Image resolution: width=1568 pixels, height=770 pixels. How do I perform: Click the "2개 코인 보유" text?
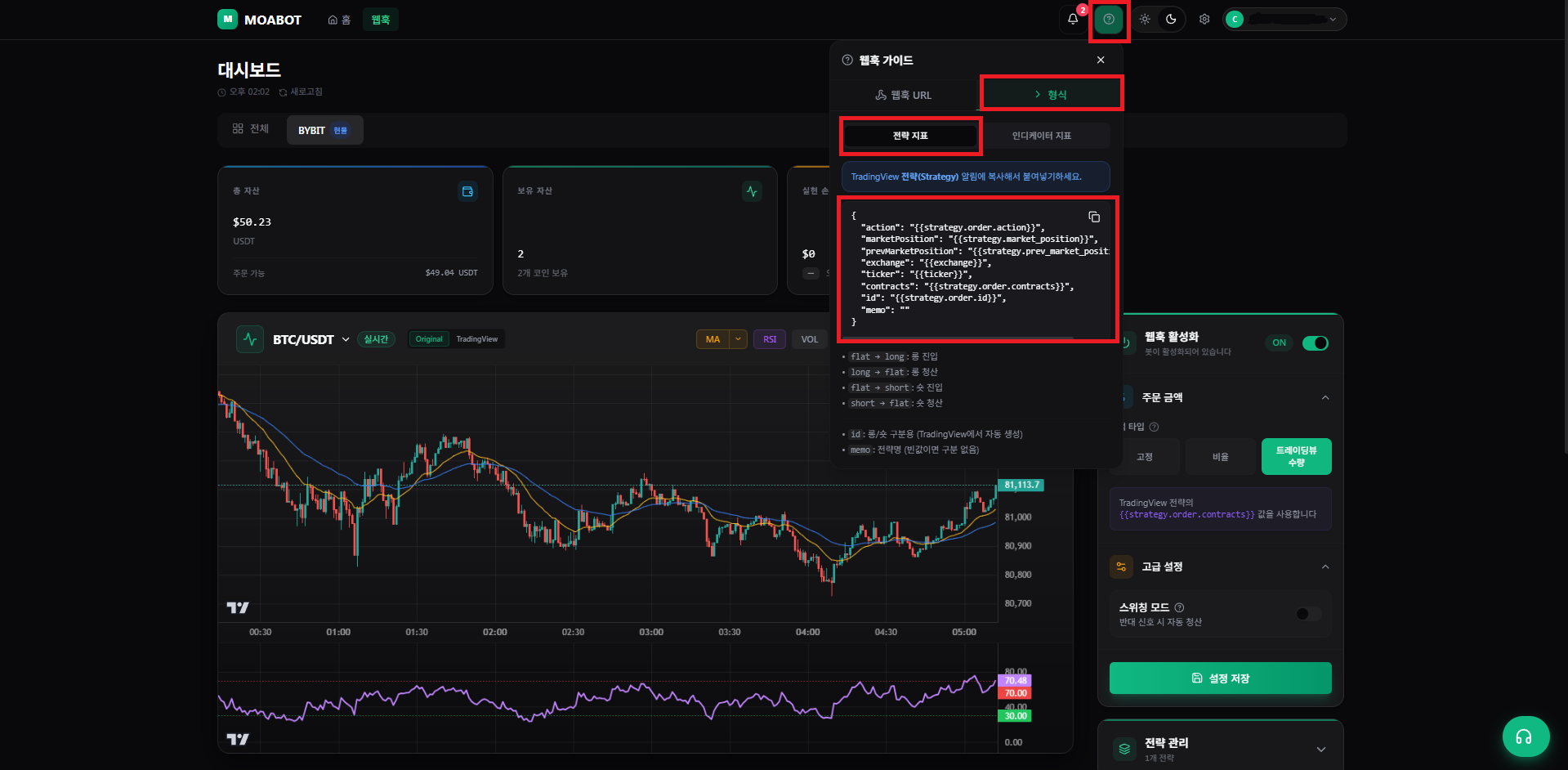pos(543,273)
